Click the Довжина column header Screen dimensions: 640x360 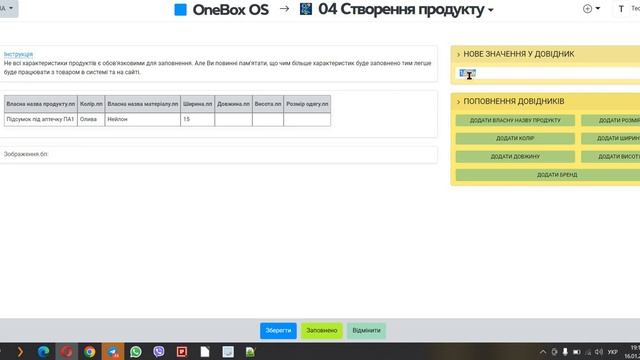pyautogui.click(x=233, y=104)
